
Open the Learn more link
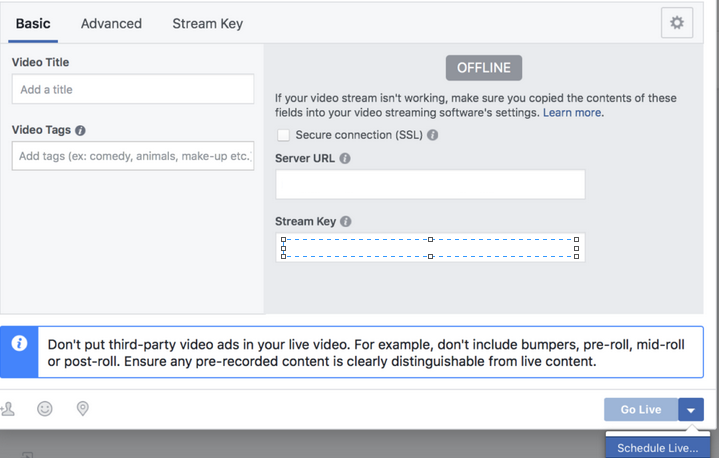click(x=572, y=113)
